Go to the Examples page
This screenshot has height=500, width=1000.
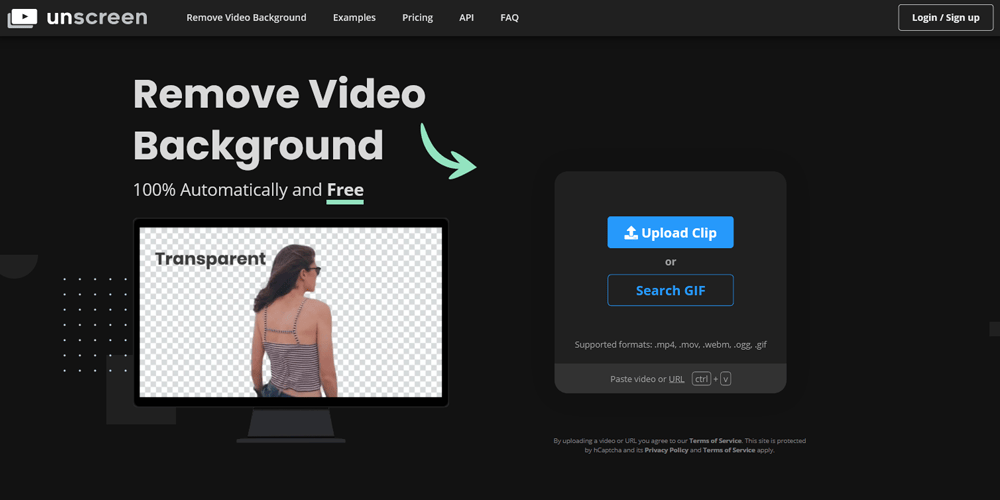tap(354, 18)
